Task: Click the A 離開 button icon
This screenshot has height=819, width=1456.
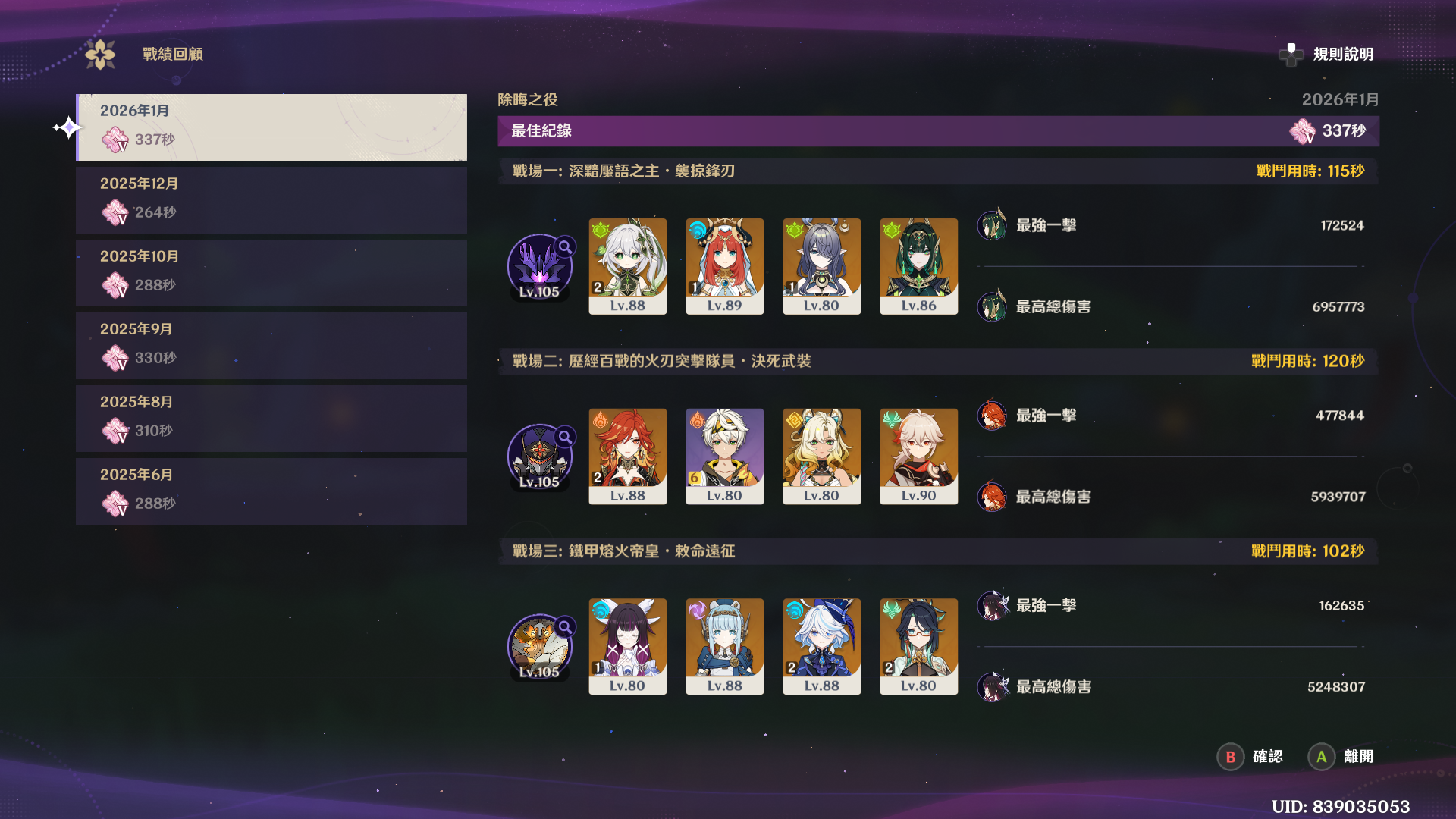Action: coord(1321,757)
